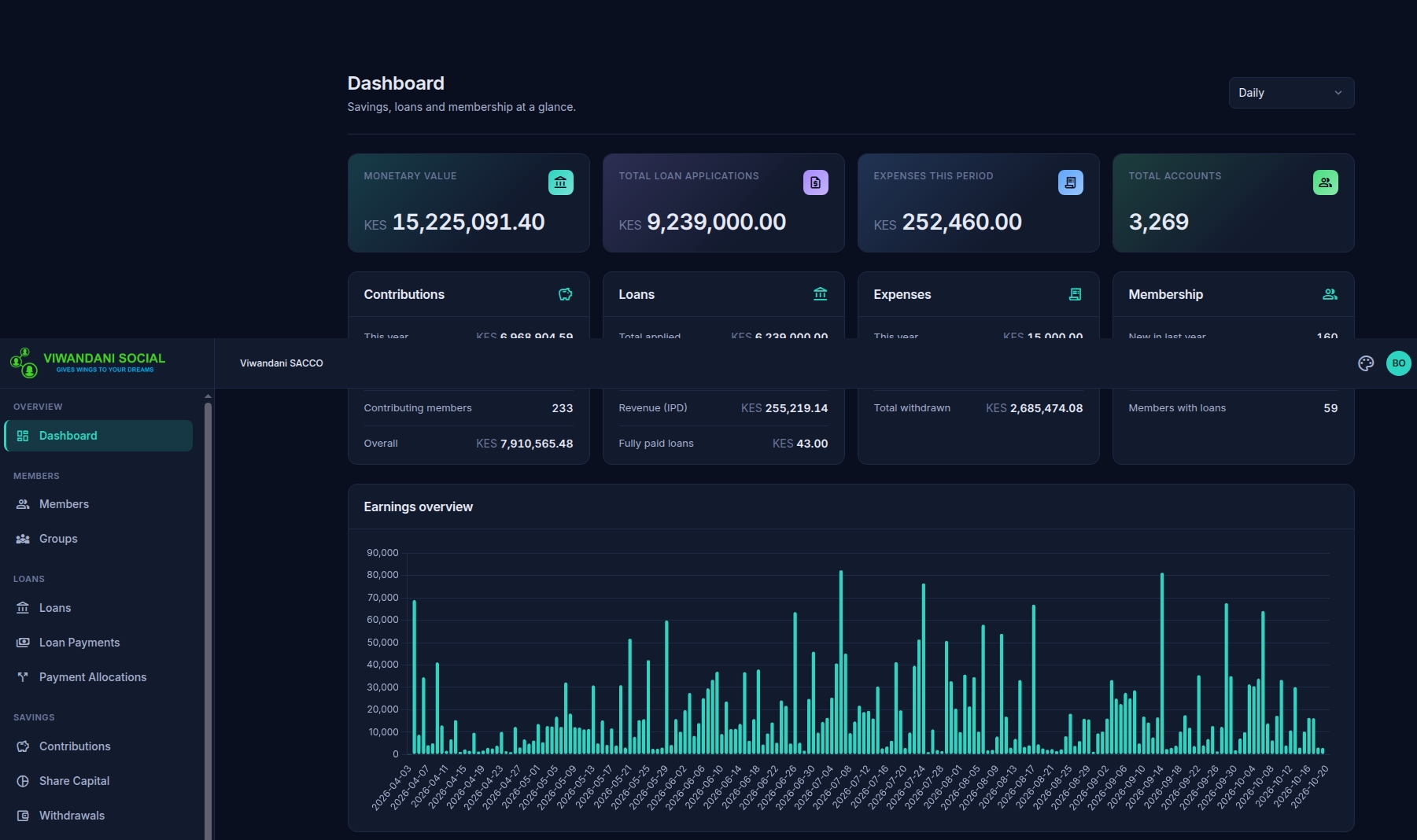The image size is (1417, 840).
Task: Click the Fully paid loans row
Action: pyautogui.click(x=723, y=444)
